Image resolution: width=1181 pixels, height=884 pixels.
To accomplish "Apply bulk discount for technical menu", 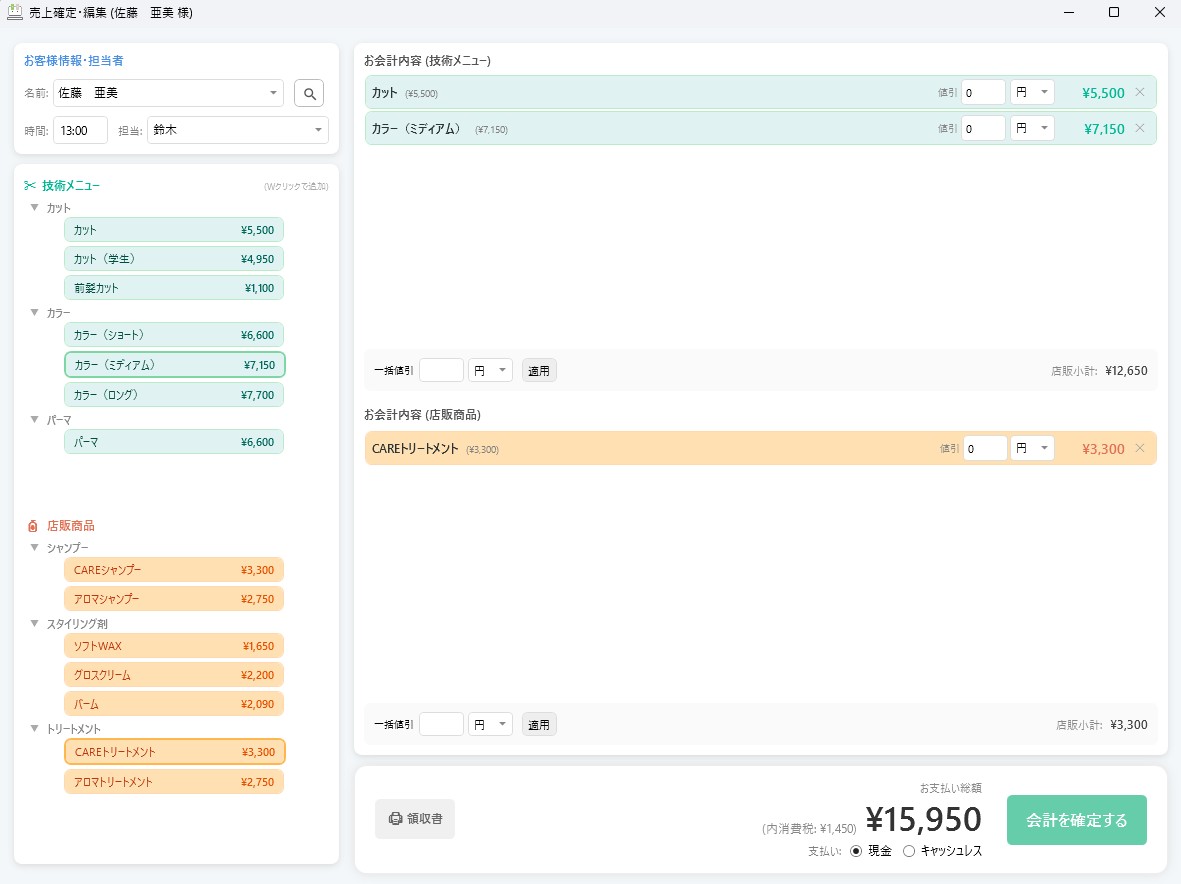I will (539, 371).
